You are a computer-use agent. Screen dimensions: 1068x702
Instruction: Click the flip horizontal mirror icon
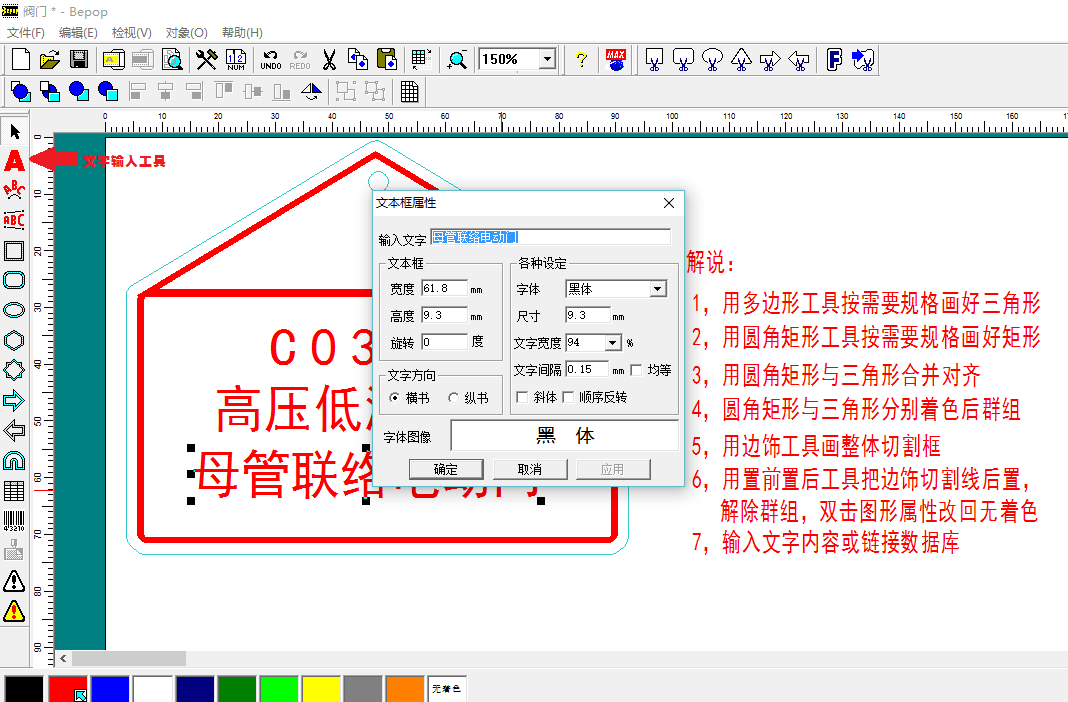click(311, 91)
